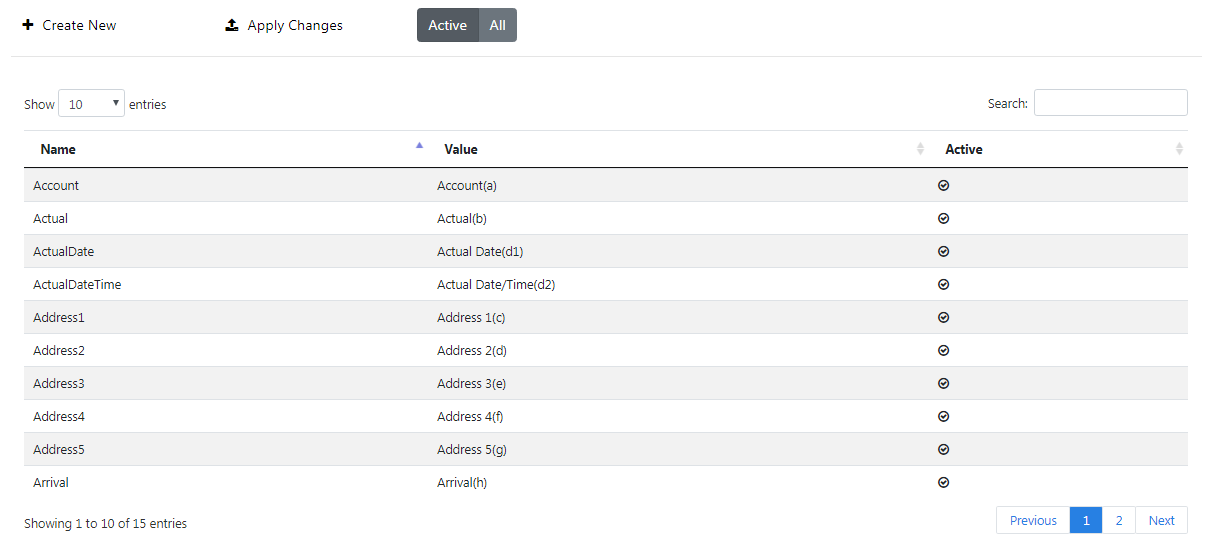Toggle the Active filter button
Screen dimensions: 1207x550
tap(448, 25)
